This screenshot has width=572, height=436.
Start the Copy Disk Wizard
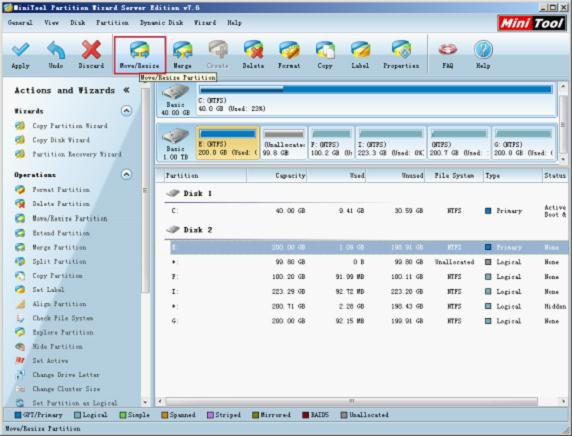[x=52, y=140]
